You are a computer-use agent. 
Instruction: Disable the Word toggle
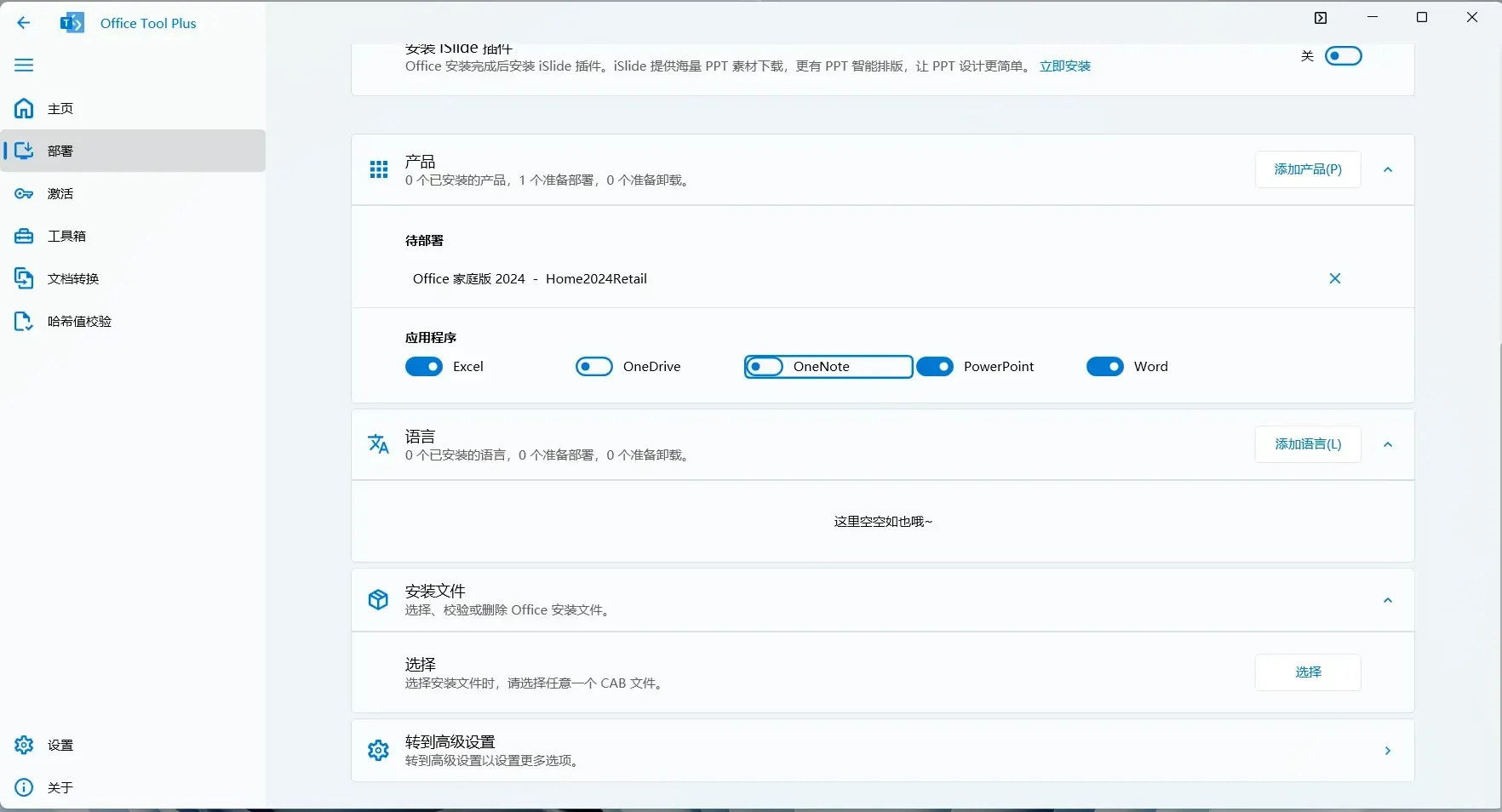pos(1105,367)
